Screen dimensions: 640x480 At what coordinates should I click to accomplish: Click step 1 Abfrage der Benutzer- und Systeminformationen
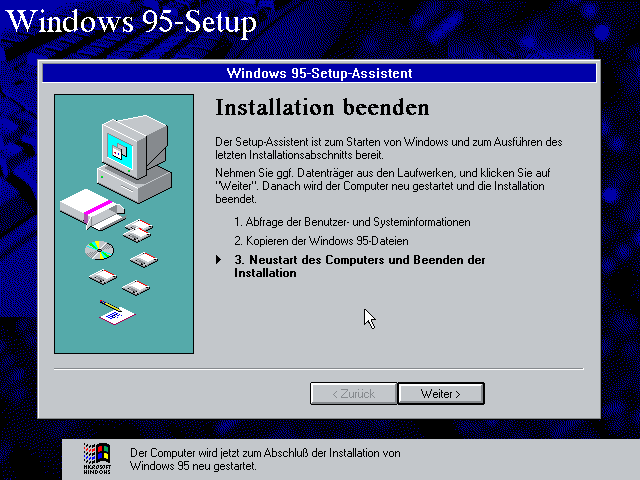352,222
